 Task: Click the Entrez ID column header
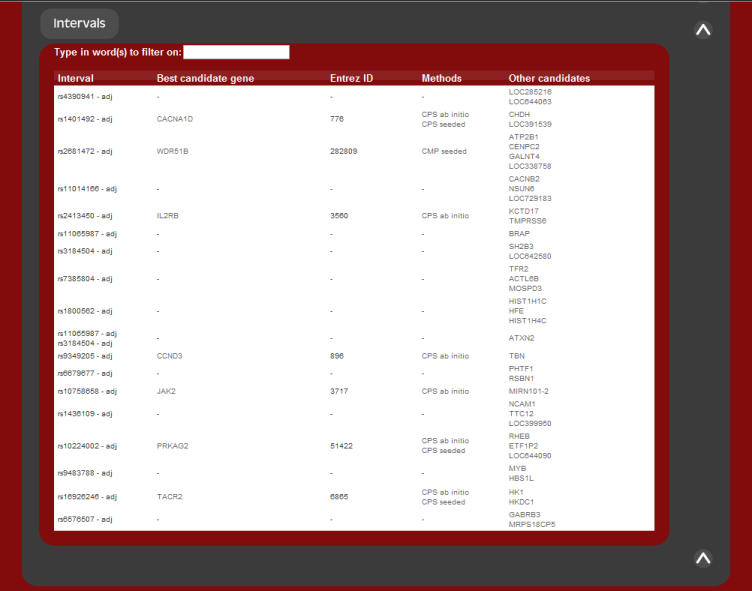[352, 78]
